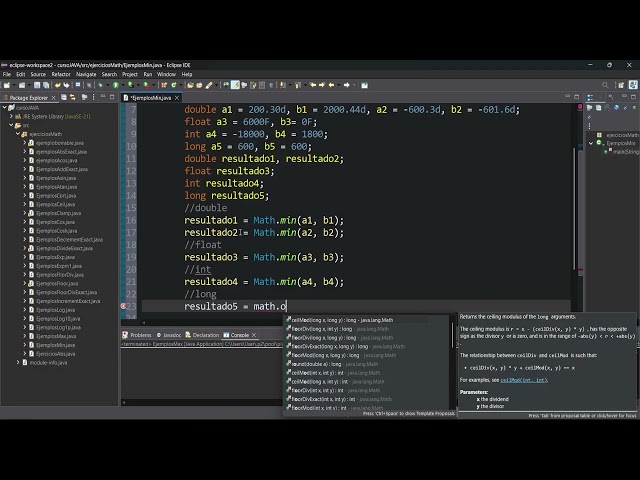Collapse the cursoJAVA project node

click(5, 108)
